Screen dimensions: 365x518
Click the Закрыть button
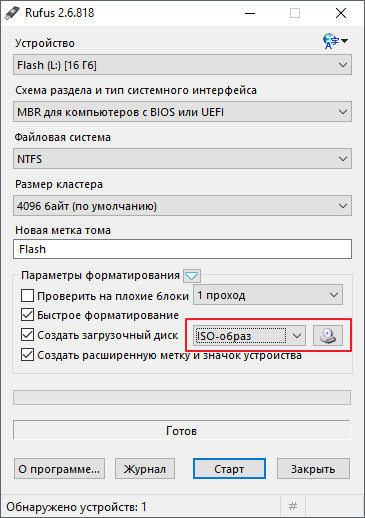[x=313, y=469]
